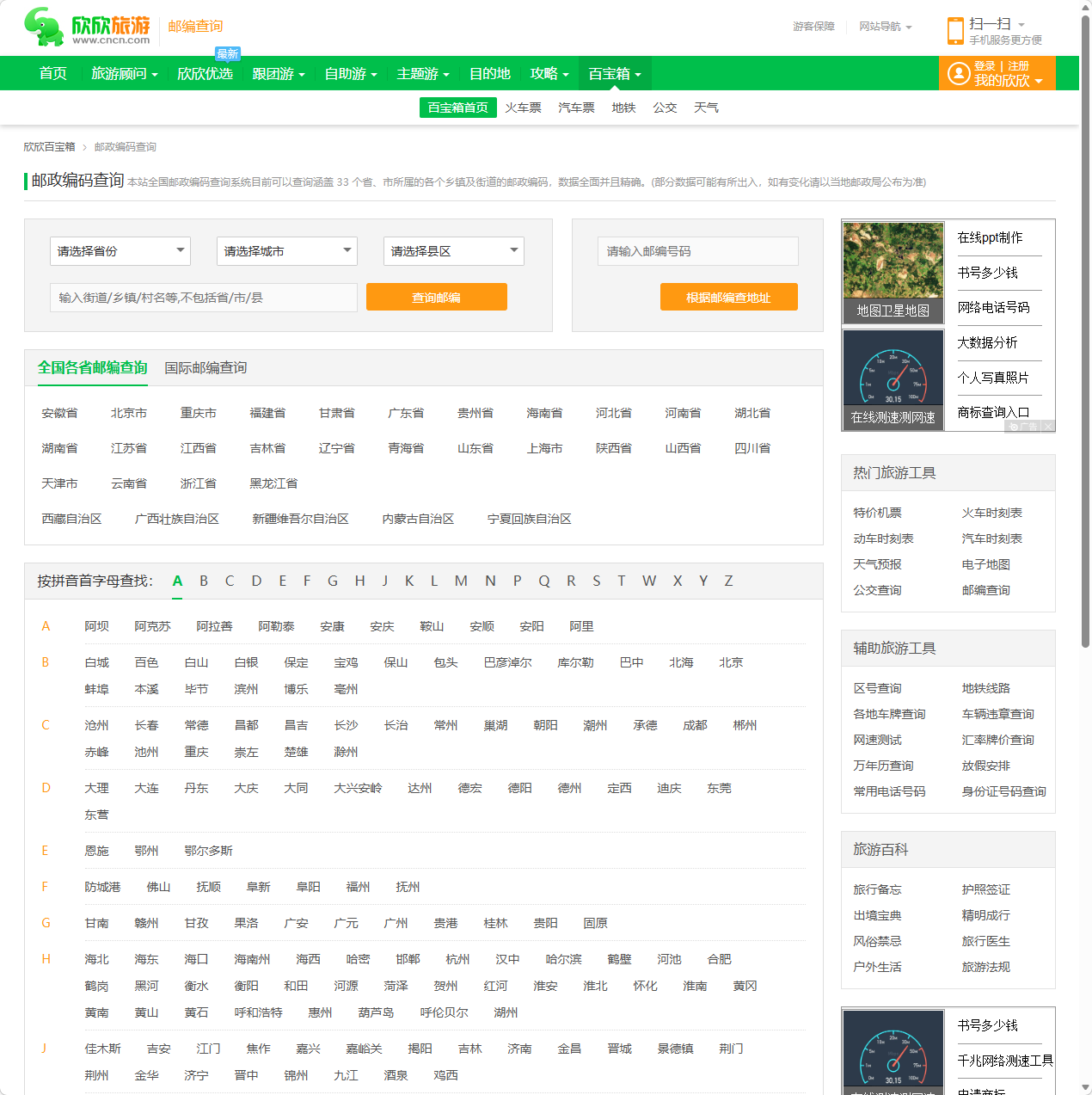Click the 身份证号码查询 link
Viewport: 1092px width, 1095px height.
click(x=1004, y=790)
